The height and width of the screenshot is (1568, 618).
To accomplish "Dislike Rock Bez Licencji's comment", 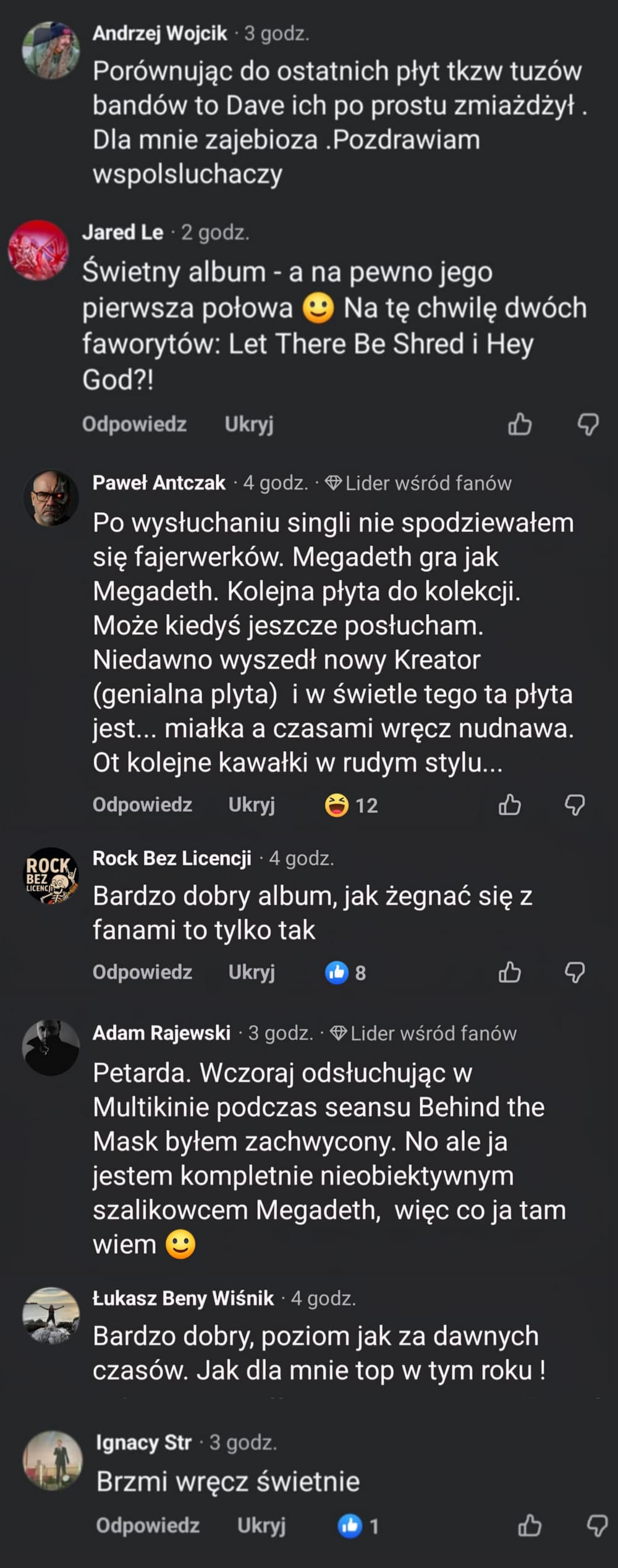I will pos(575,973).
